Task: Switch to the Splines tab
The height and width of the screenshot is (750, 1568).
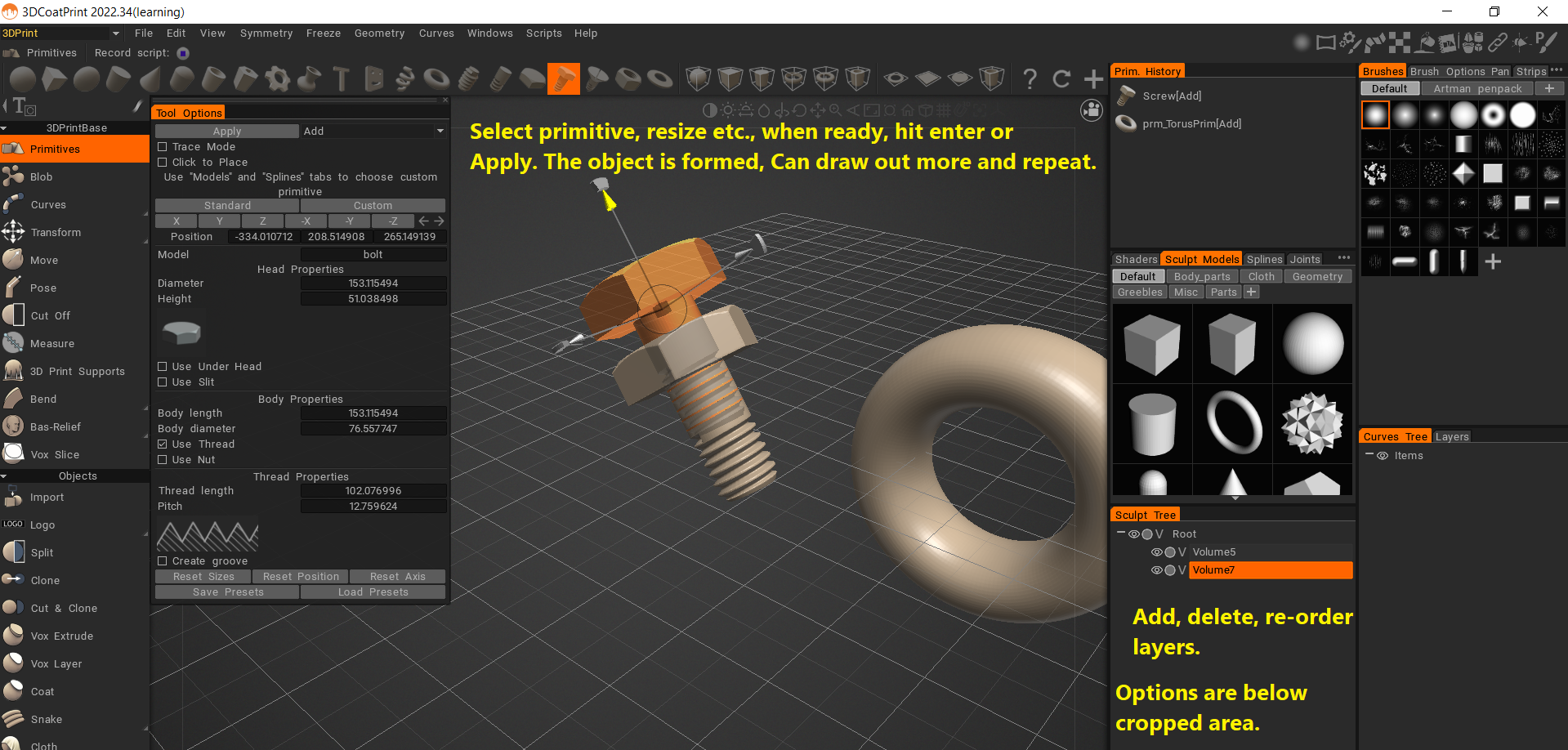Action: click(1264, 260)
